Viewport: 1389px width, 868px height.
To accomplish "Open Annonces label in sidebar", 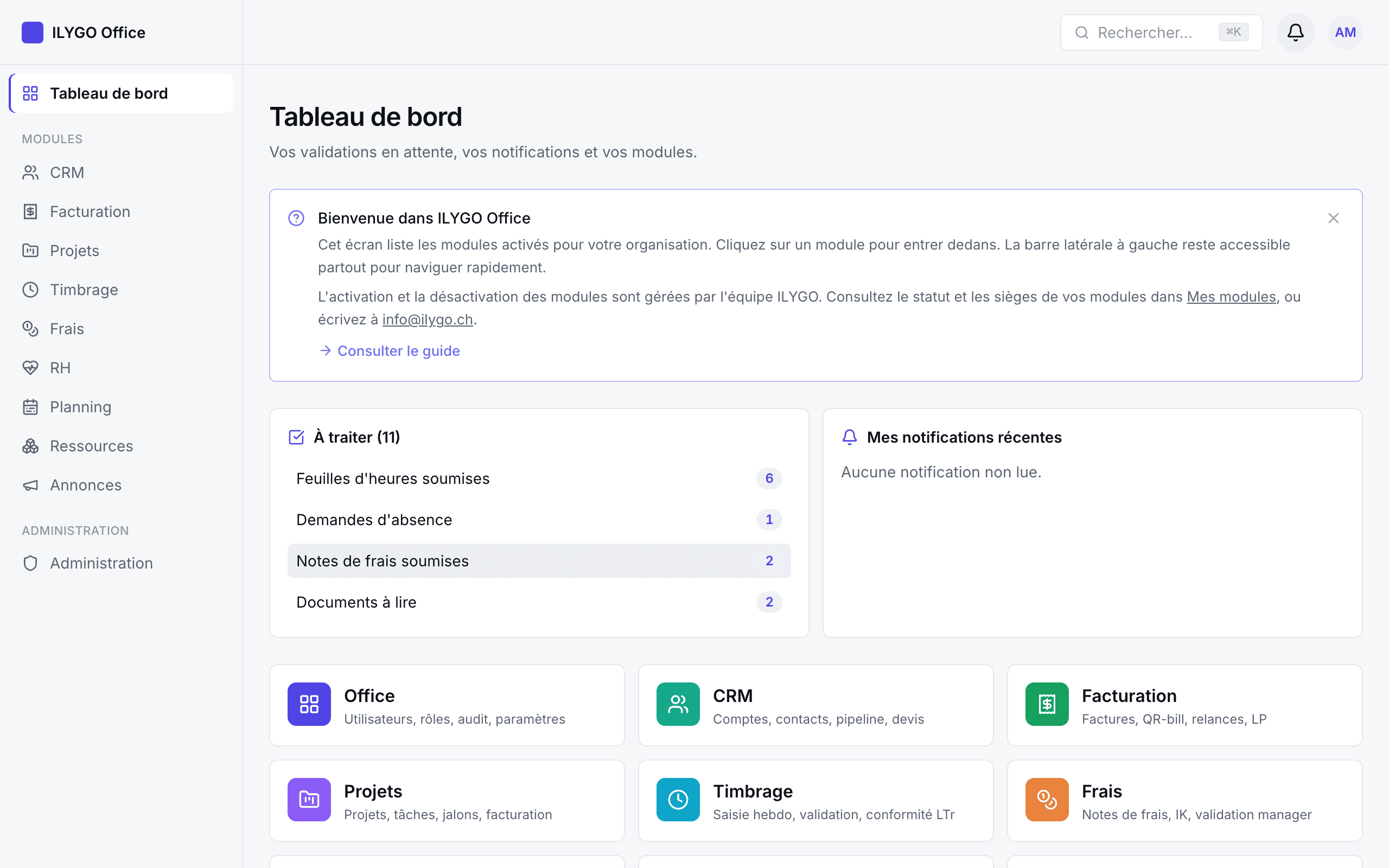I will coord(86,485).
